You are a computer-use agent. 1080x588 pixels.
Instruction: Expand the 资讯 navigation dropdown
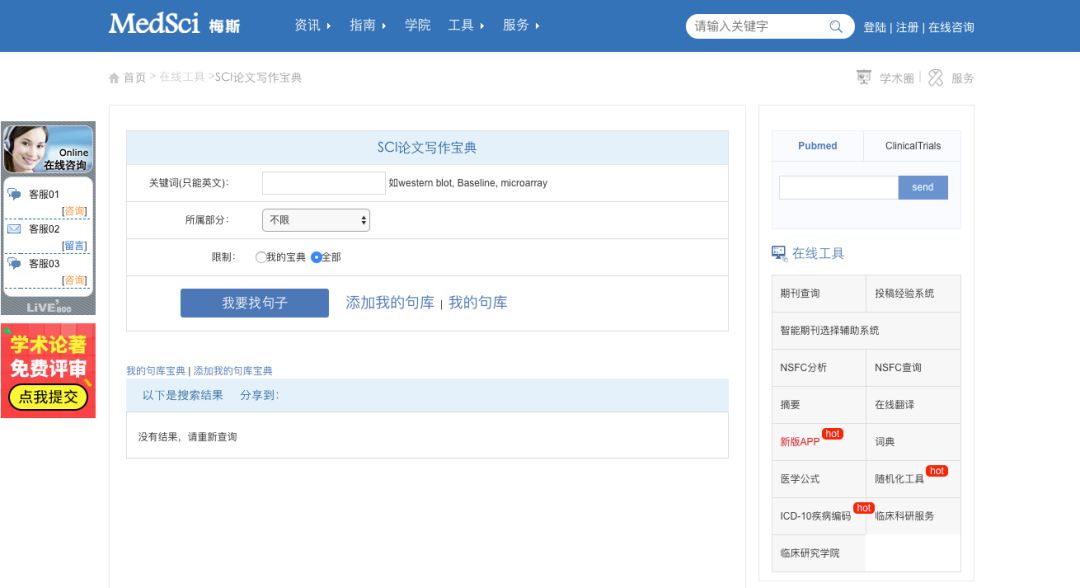(306, 26)
